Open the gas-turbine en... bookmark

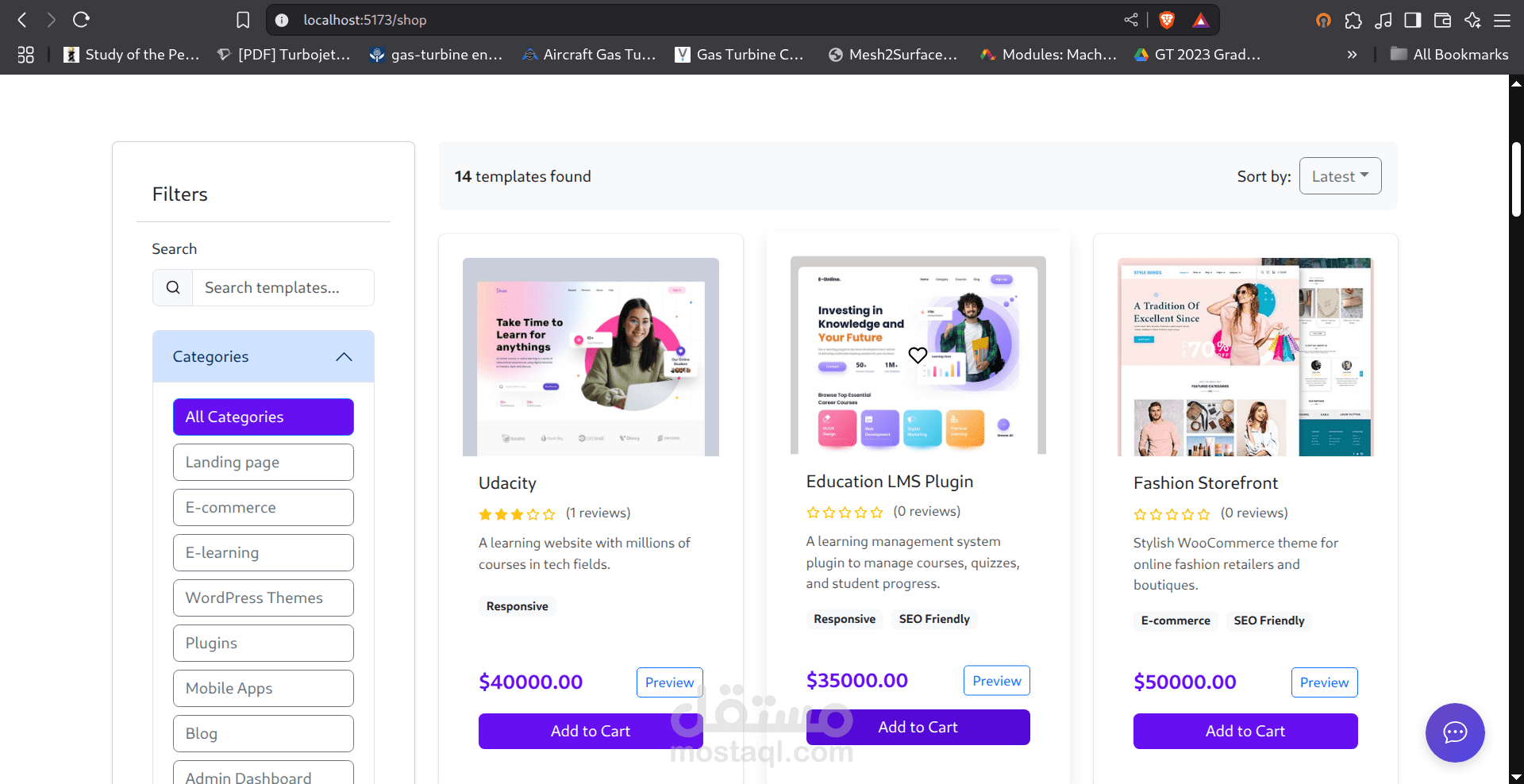point(436,55)
